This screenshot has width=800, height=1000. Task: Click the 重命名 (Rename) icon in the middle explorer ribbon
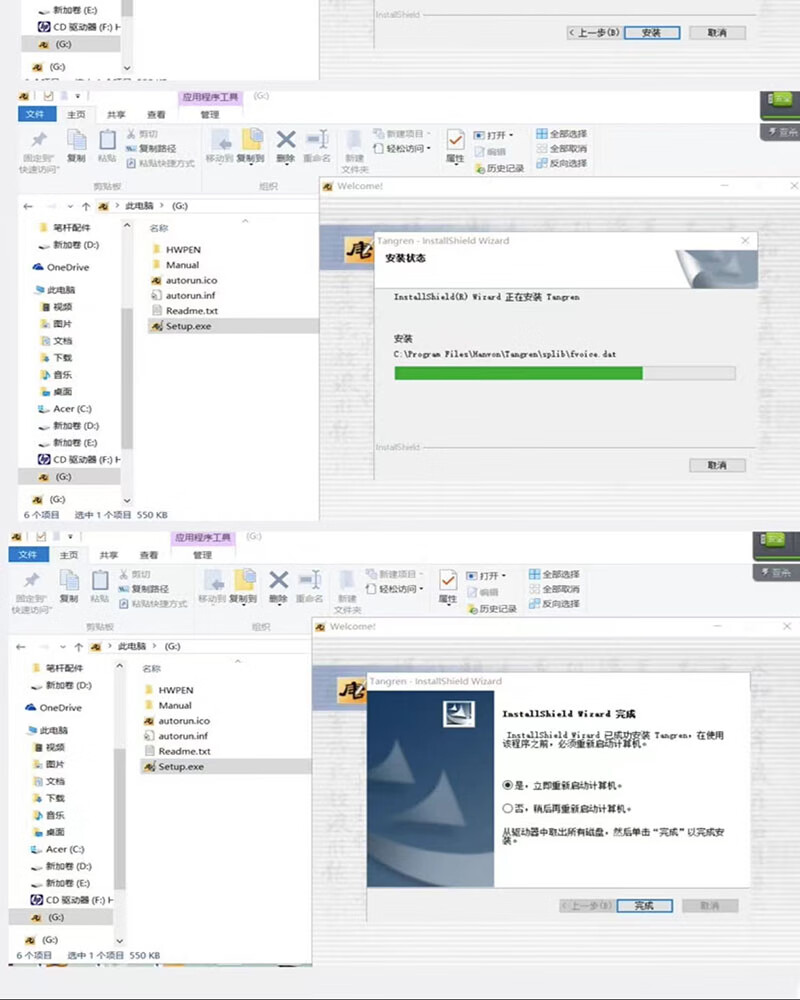tap(316, 141)
